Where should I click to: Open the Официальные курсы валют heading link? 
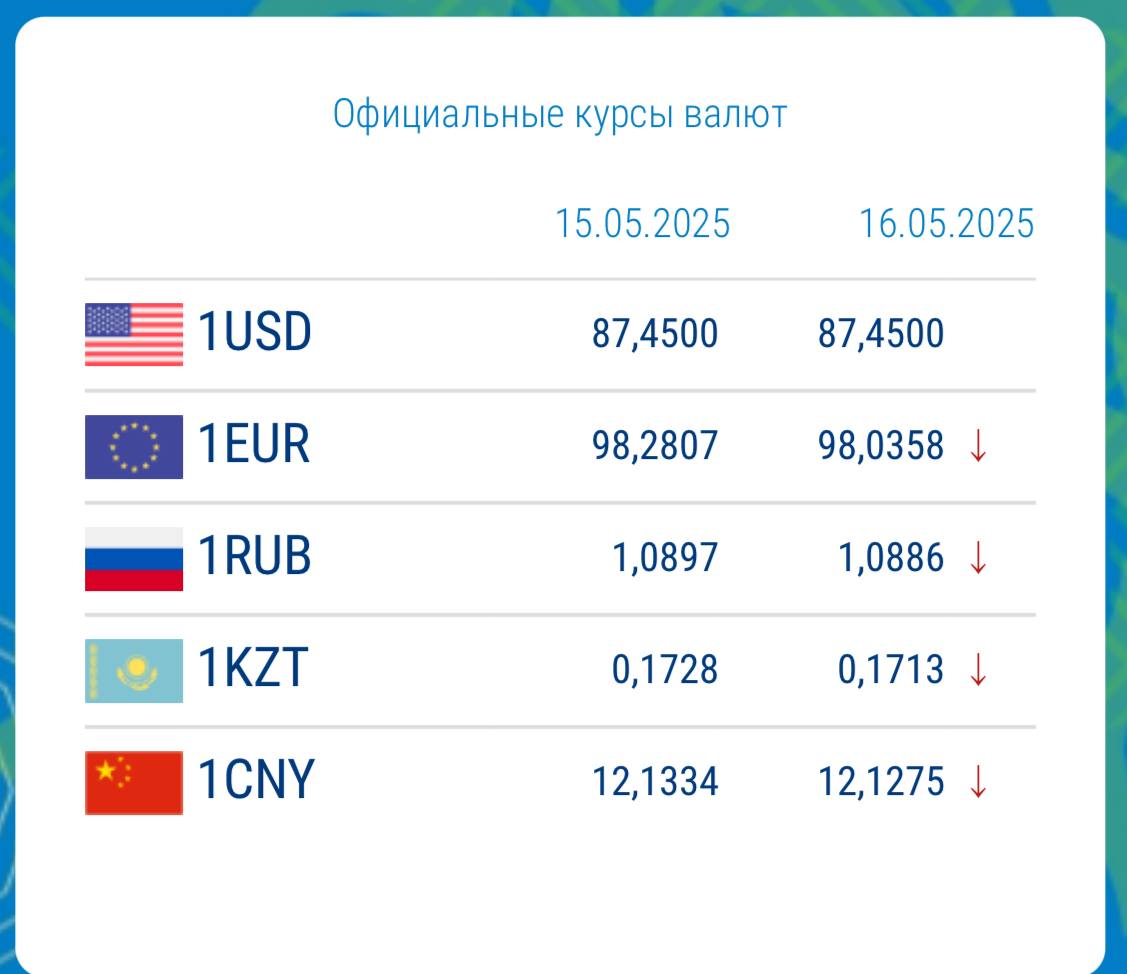click(560, 115)
